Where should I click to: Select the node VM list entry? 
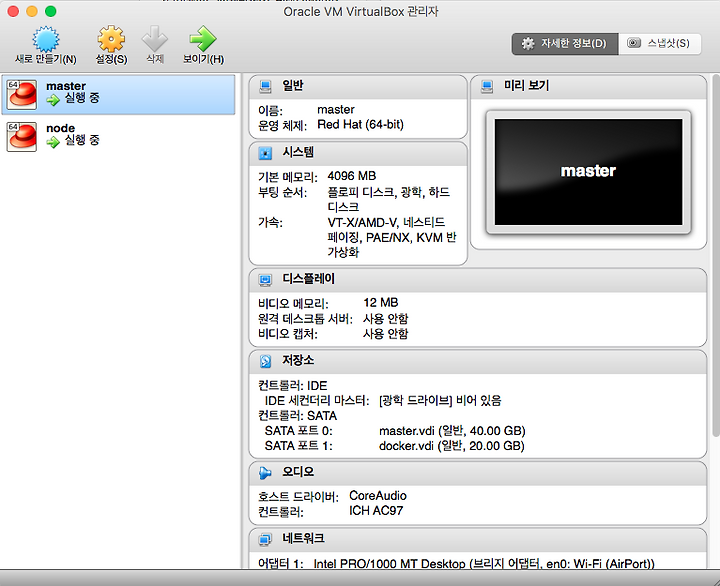pos(118,136)
